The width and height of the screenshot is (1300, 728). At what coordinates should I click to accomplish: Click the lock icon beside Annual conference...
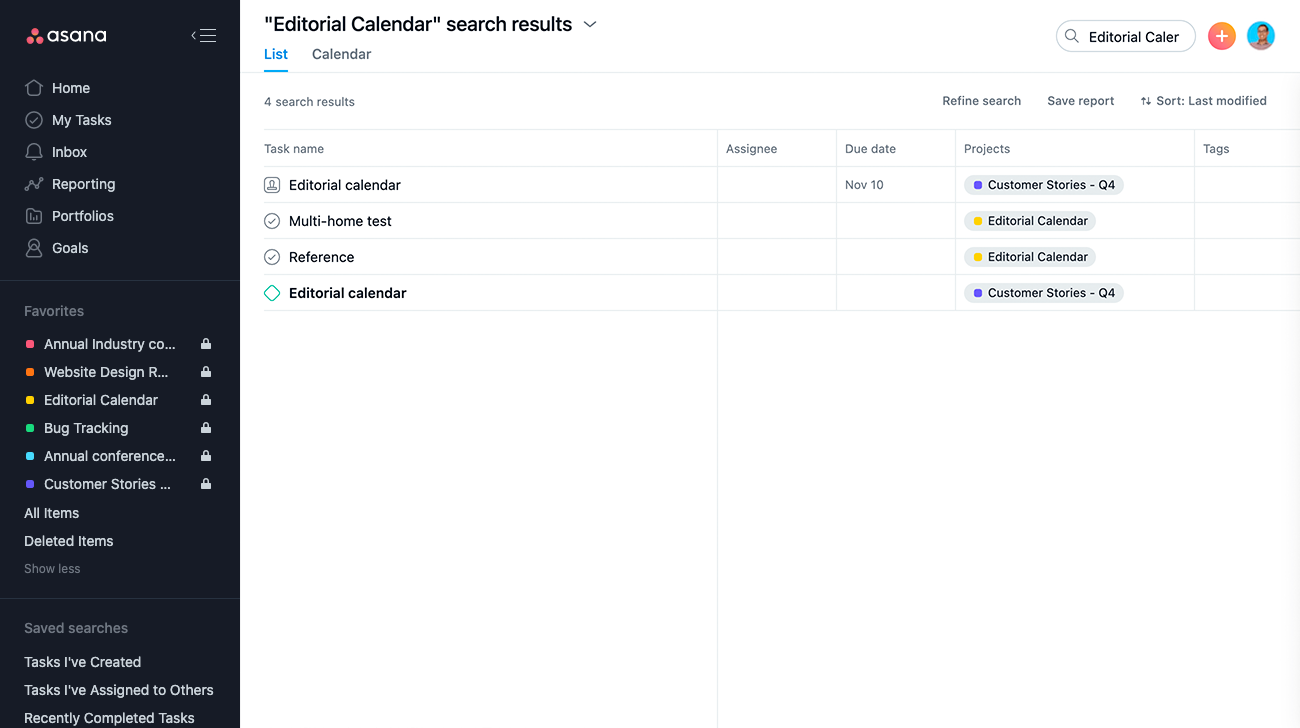206,456
